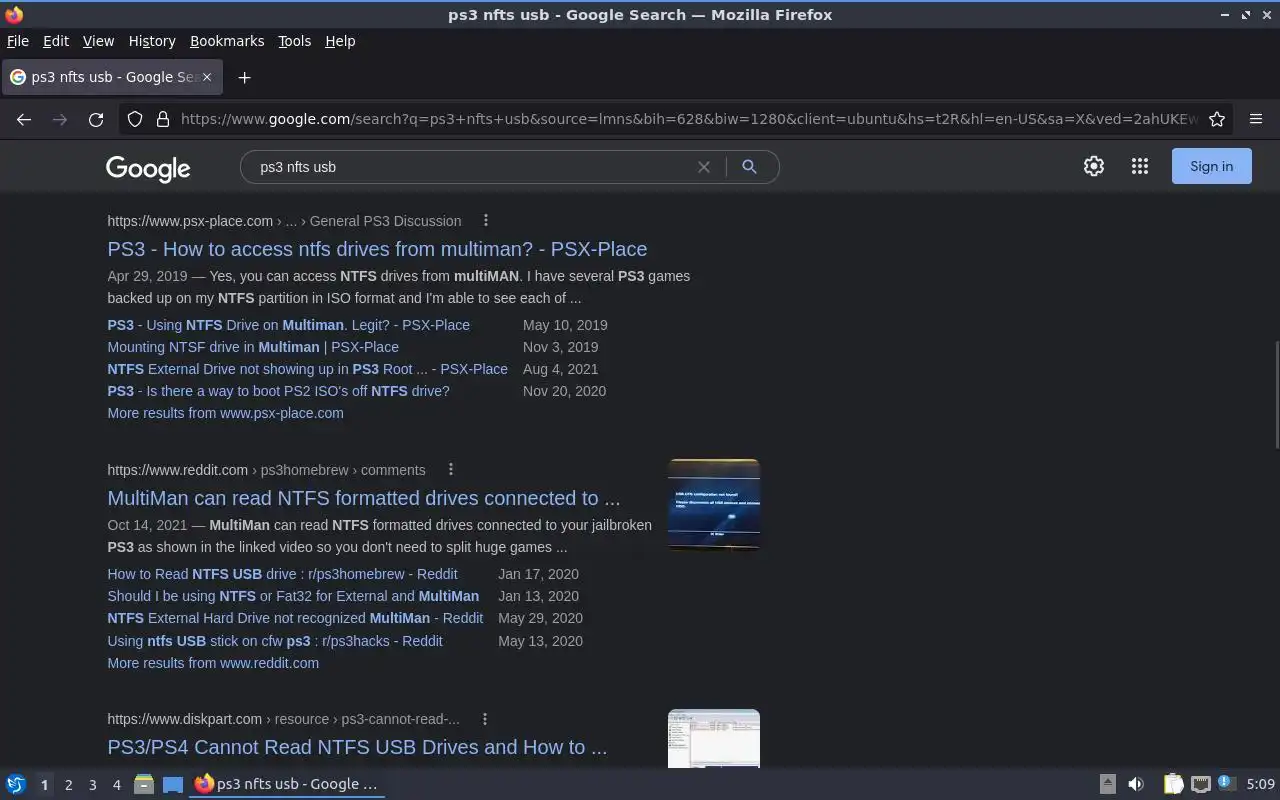This screenshot has width=1280, height=800.
Task: Open More results from www.psx-place.com
Action: [225, 413]
